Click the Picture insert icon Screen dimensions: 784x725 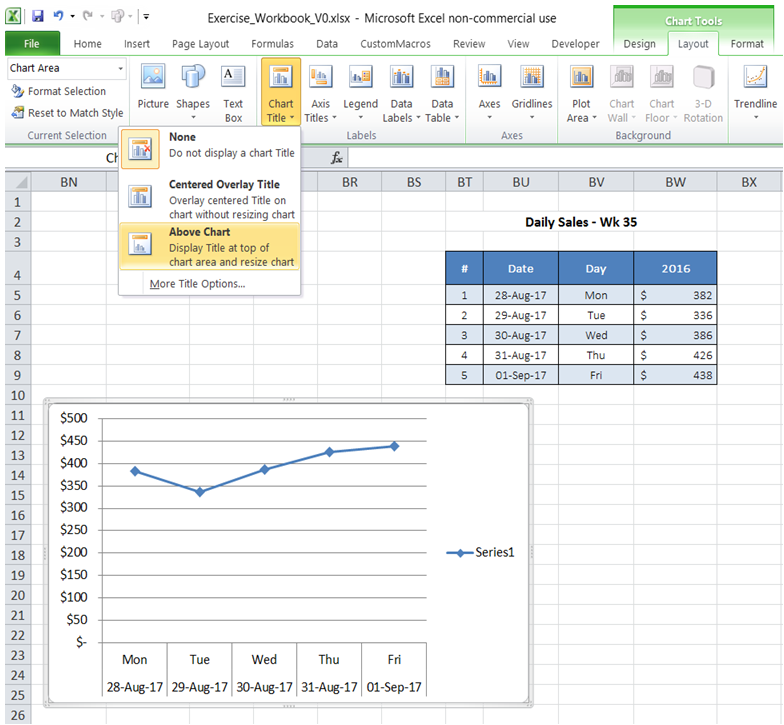coord(153,88)
